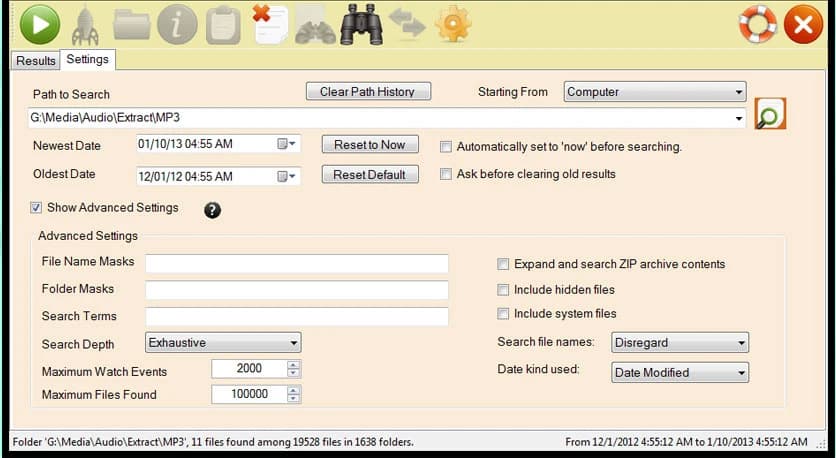The image size is (836, 458).
Task: Click the rocket launch toolbar icon
Action: point(85,26)
